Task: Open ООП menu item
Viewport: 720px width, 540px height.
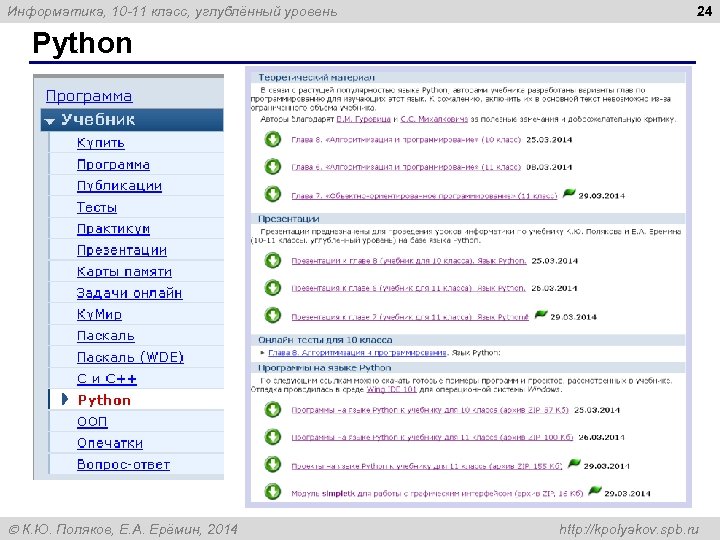Action: pyautogui.click(x=92, y=422)
